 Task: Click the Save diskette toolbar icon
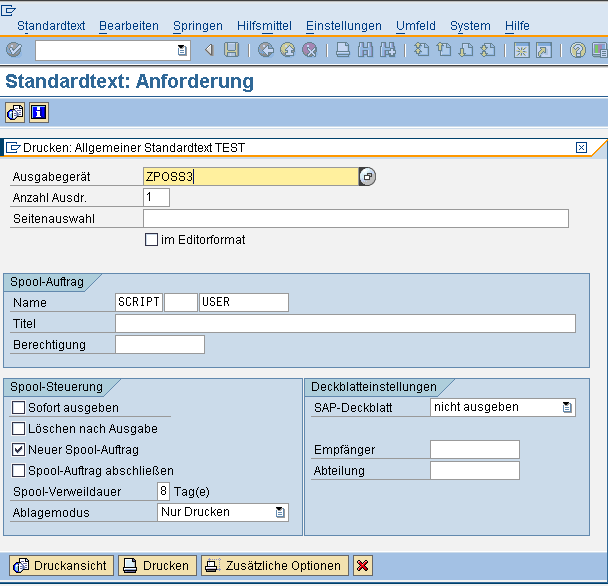click(232, 50)
